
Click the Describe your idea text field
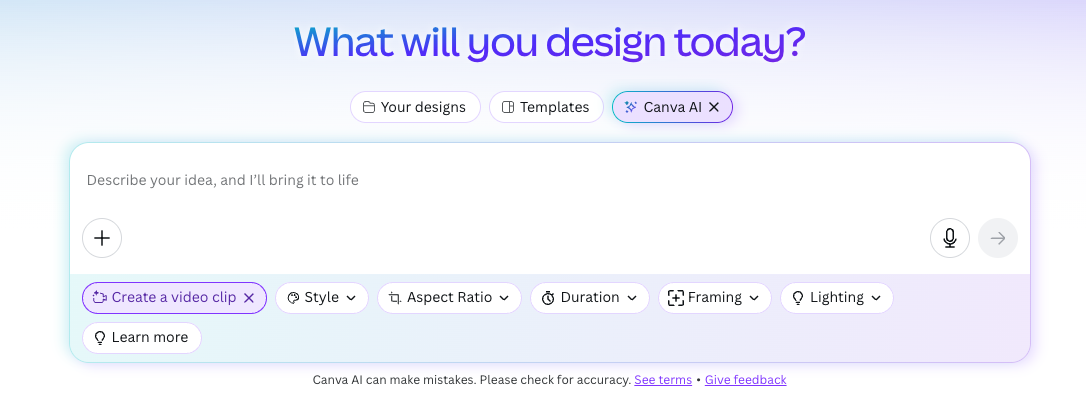click(550, 181)
